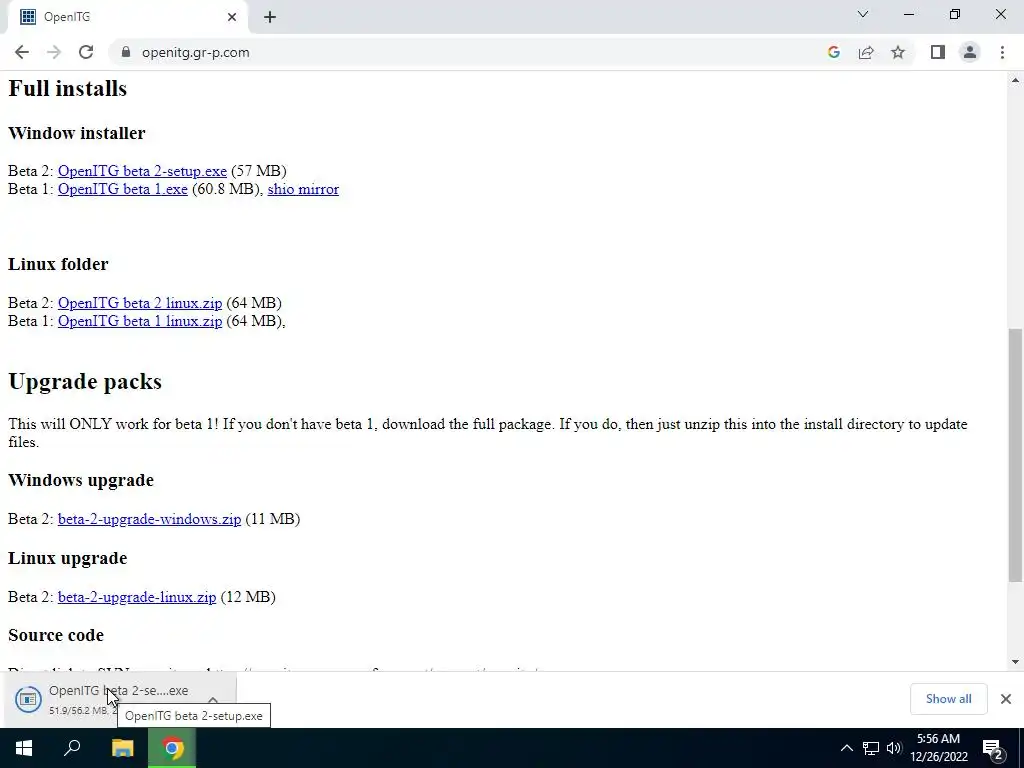This screenshot has width=1024, height=768.
Task: Open a new browser tab
Action: 270,17
